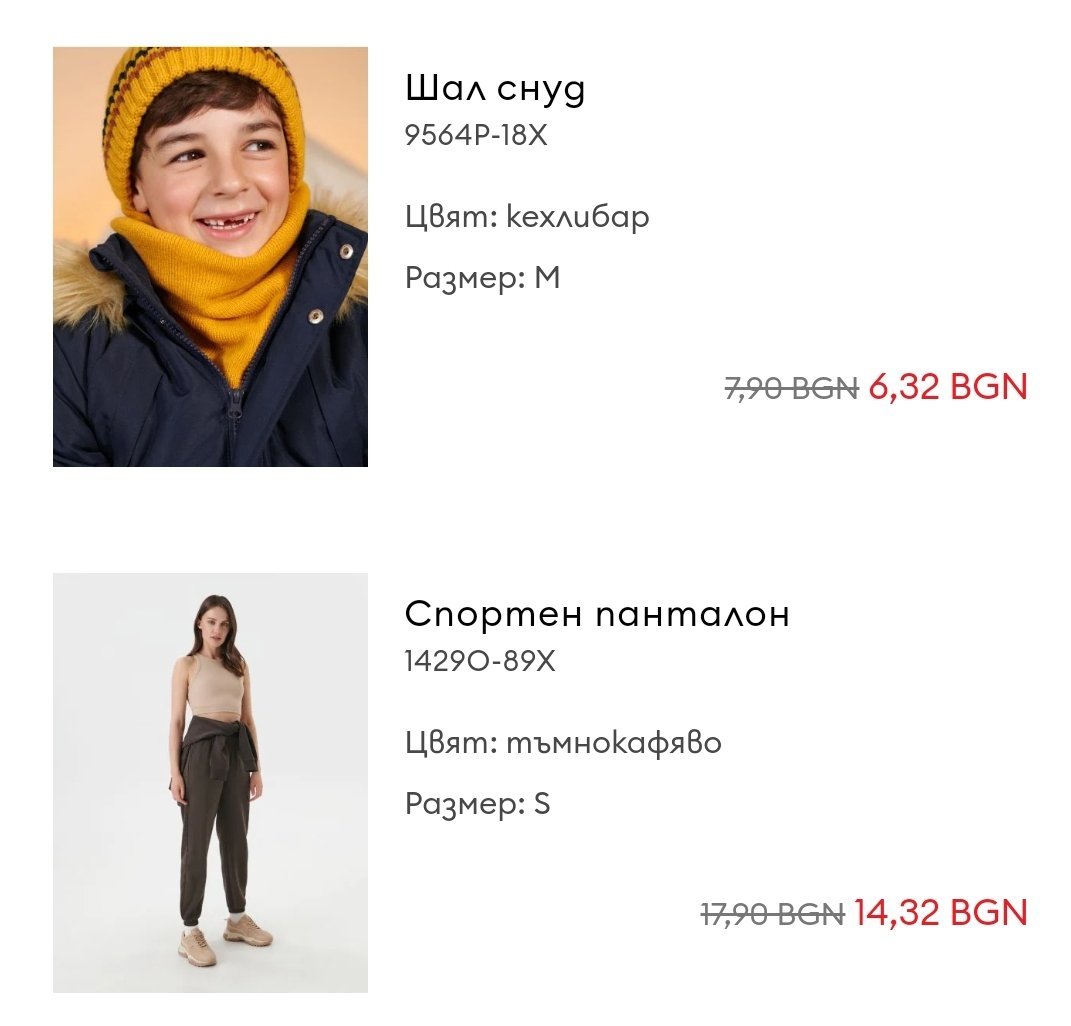Click the red 6,32 BGN sale price
Viewport: 1071px width, 1026px height.
tap(948, 387)
